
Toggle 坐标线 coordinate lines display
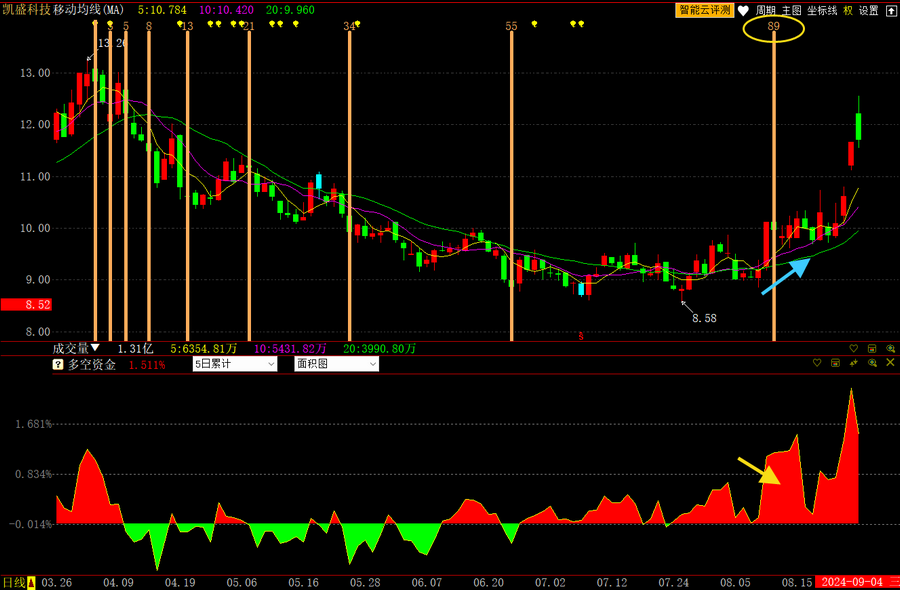tap(822, 10)
